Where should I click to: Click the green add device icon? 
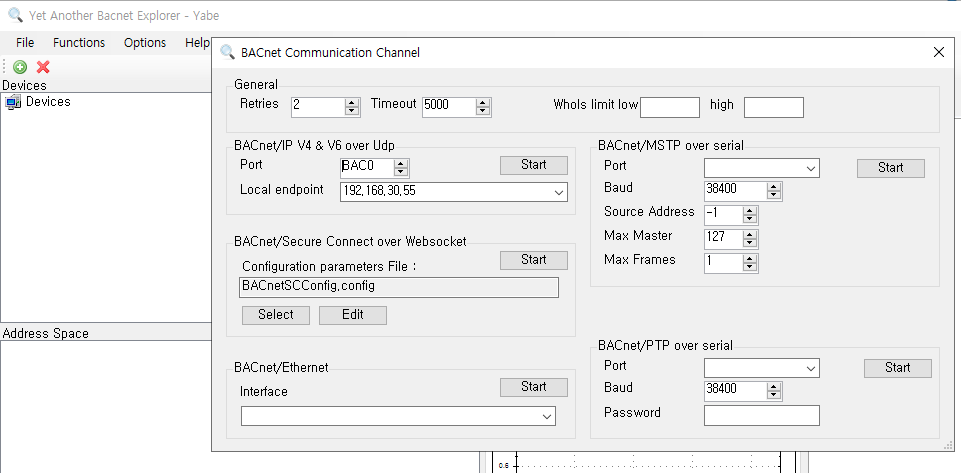(20, 67)
